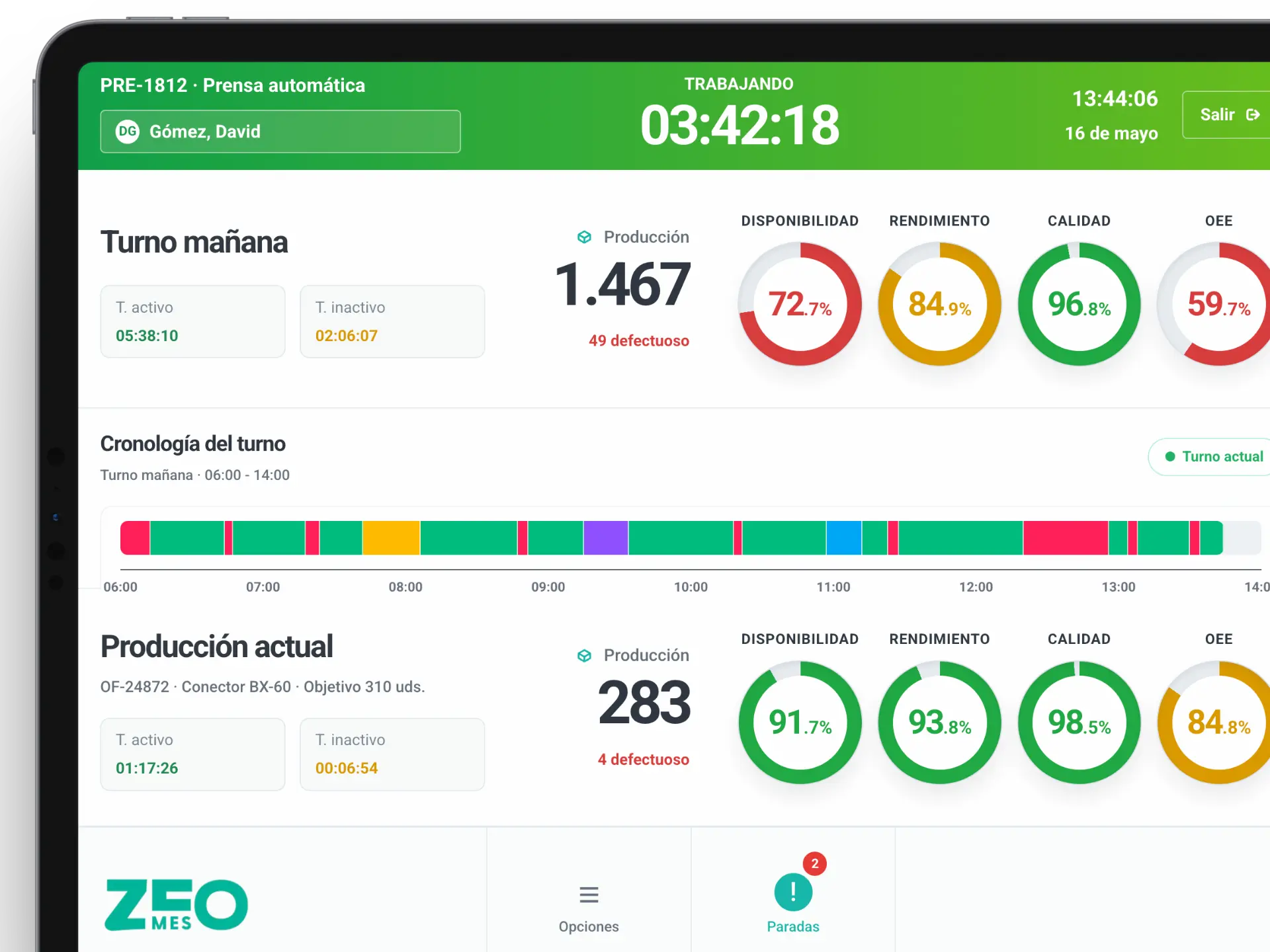Click the clock time 13:44:06
This screenshot has height=952, width=1270.
pyautogui.click(x=1115, y=99)
